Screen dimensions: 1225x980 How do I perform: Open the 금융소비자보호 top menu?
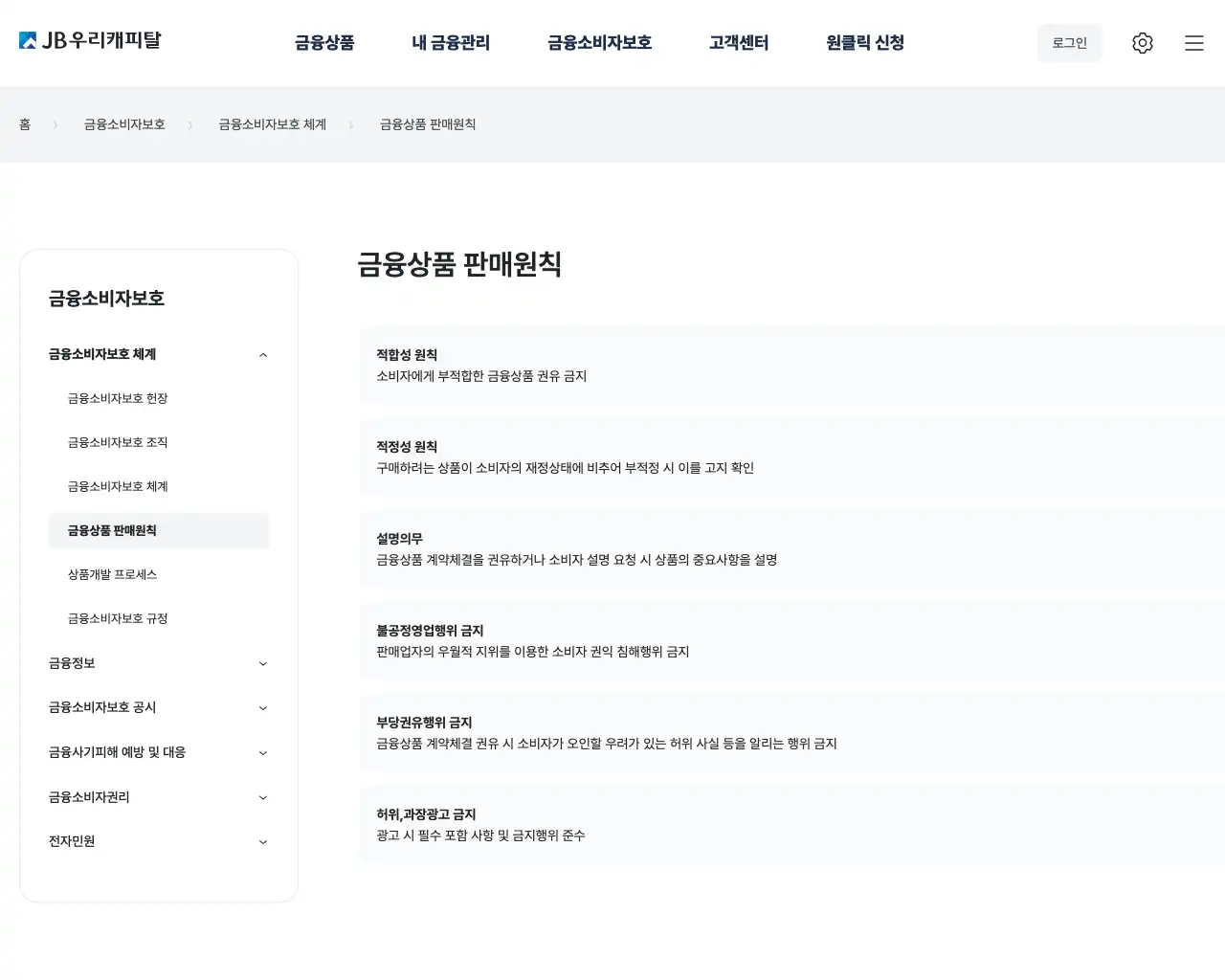[x=599, y=43]
